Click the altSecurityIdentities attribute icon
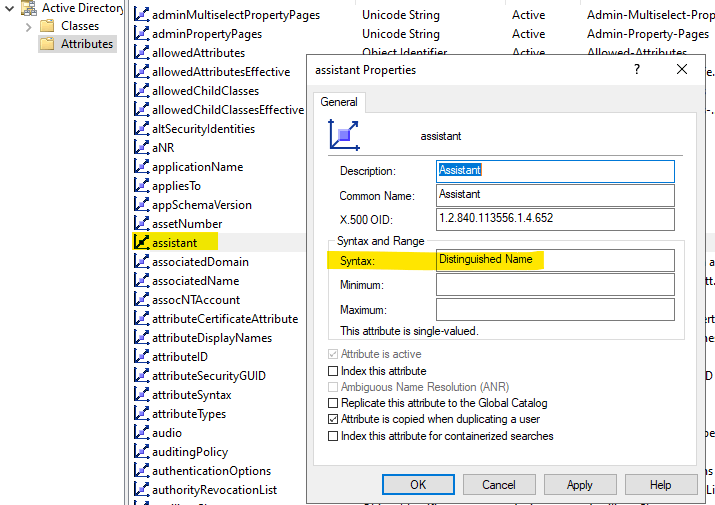This screenshot has width=715, height=505. (141, 129)
